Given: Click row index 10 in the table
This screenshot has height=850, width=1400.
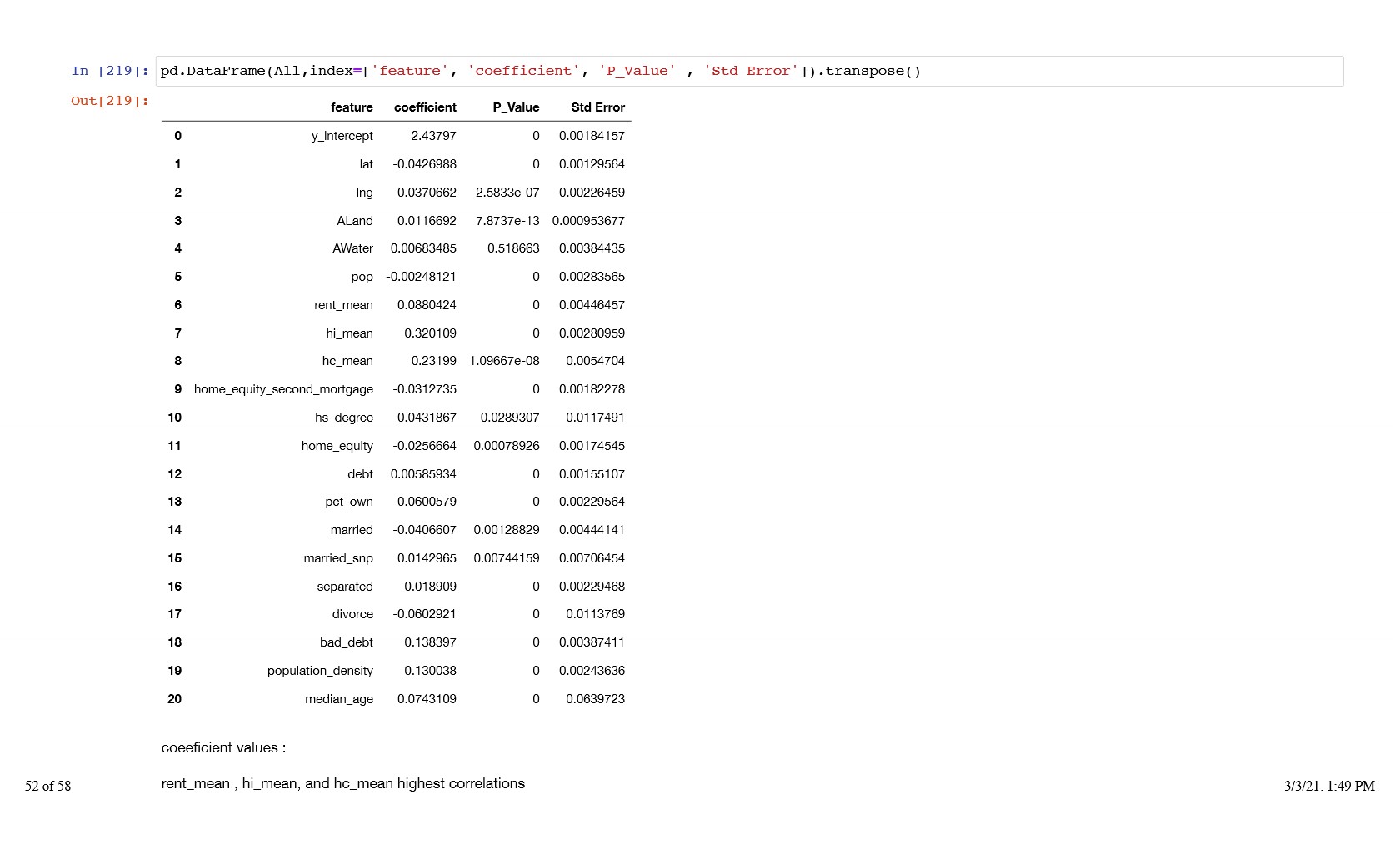Looking at the screenshot, I should pos(174,417).
